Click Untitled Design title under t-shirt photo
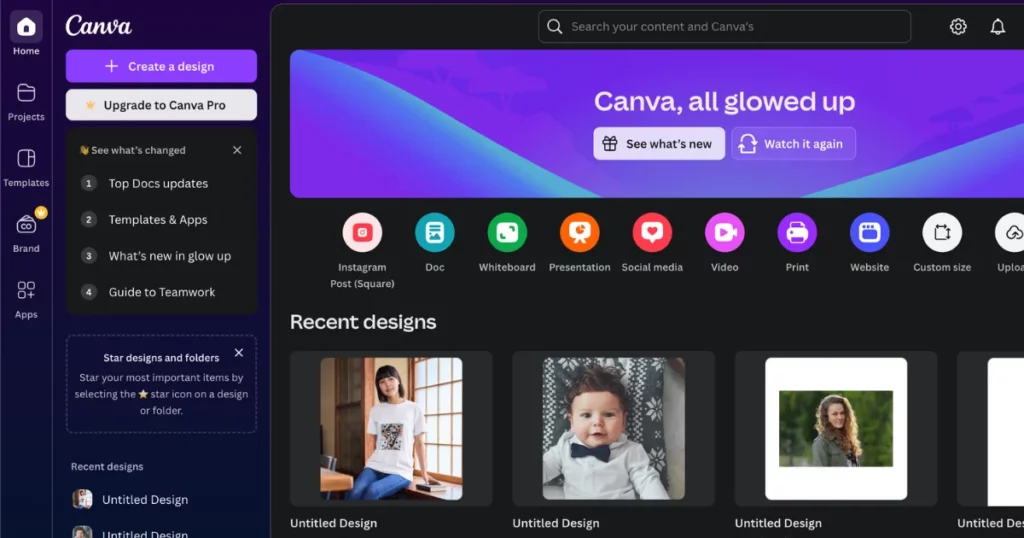 coord(334,523)
